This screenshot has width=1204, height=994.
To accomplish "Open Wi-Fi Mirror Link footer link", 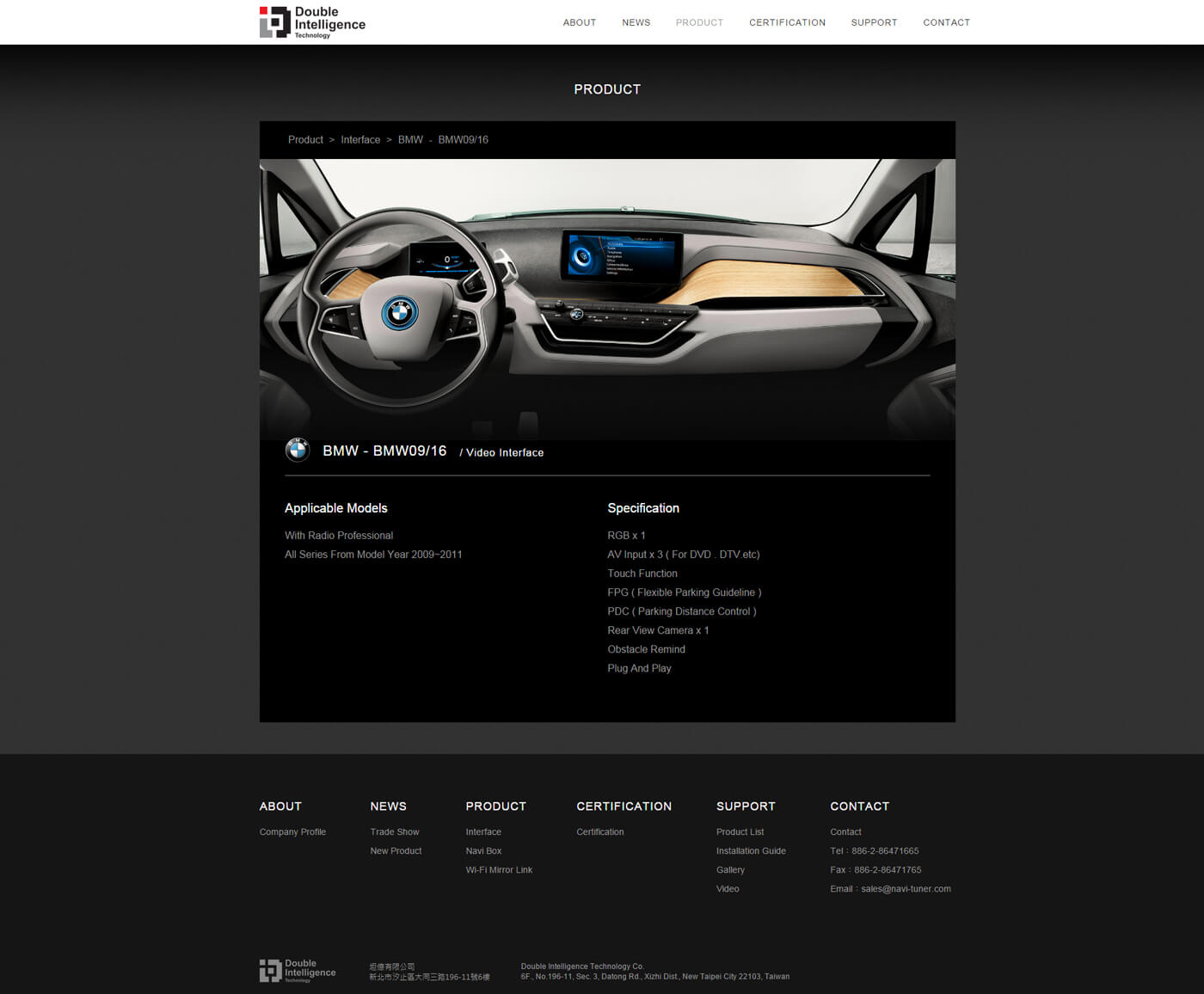I will coord(499,870).
